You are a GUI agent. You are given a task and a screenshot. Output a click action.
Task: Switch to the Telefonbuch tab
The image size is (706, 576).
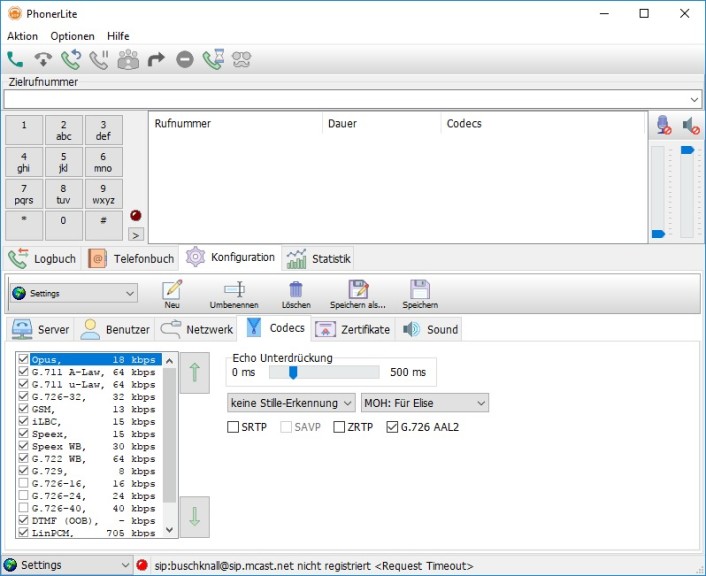pyautogui.click(x=131, y=259)
